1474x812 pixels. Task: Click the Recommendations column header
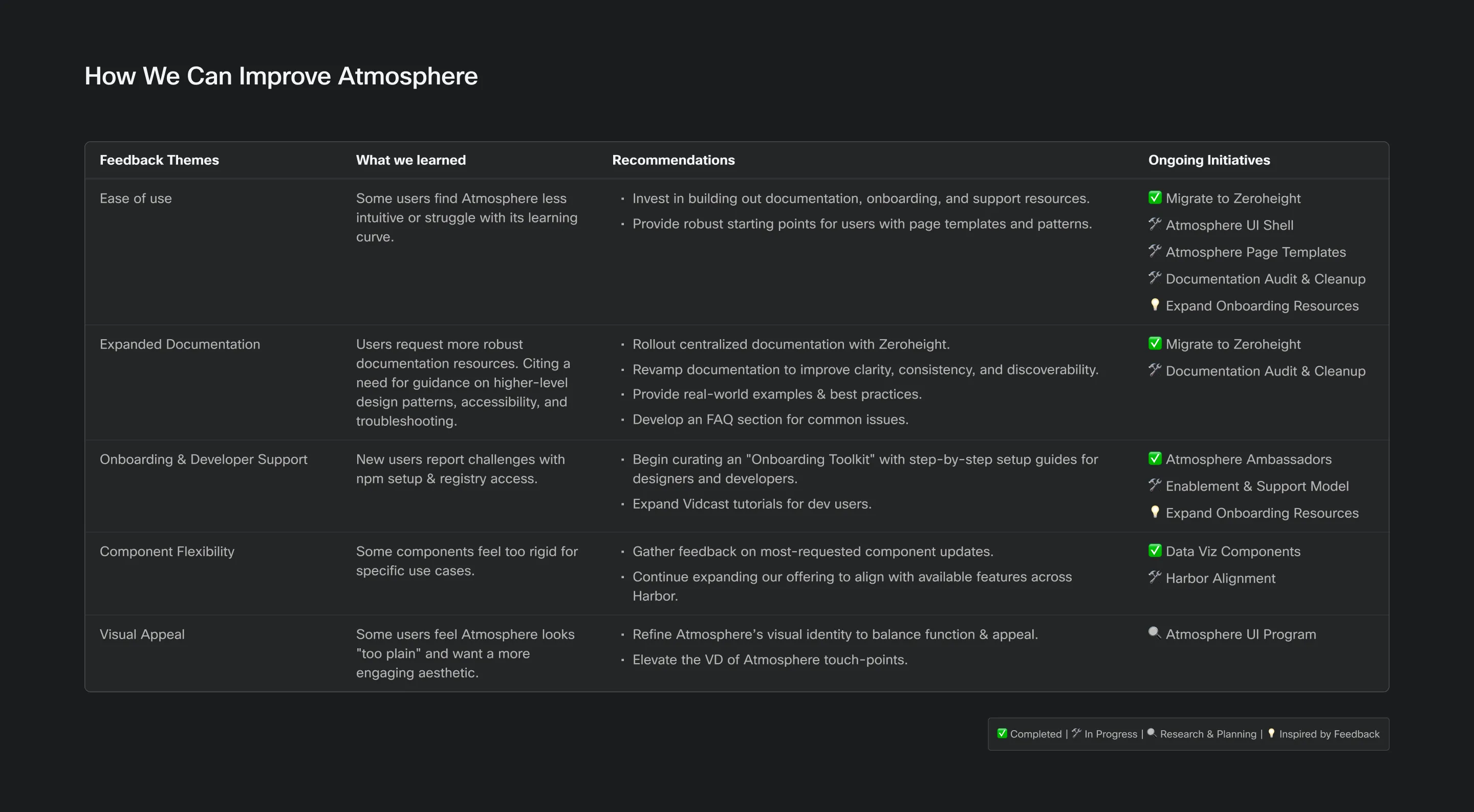pyautogui.click(x=674, y=160)
